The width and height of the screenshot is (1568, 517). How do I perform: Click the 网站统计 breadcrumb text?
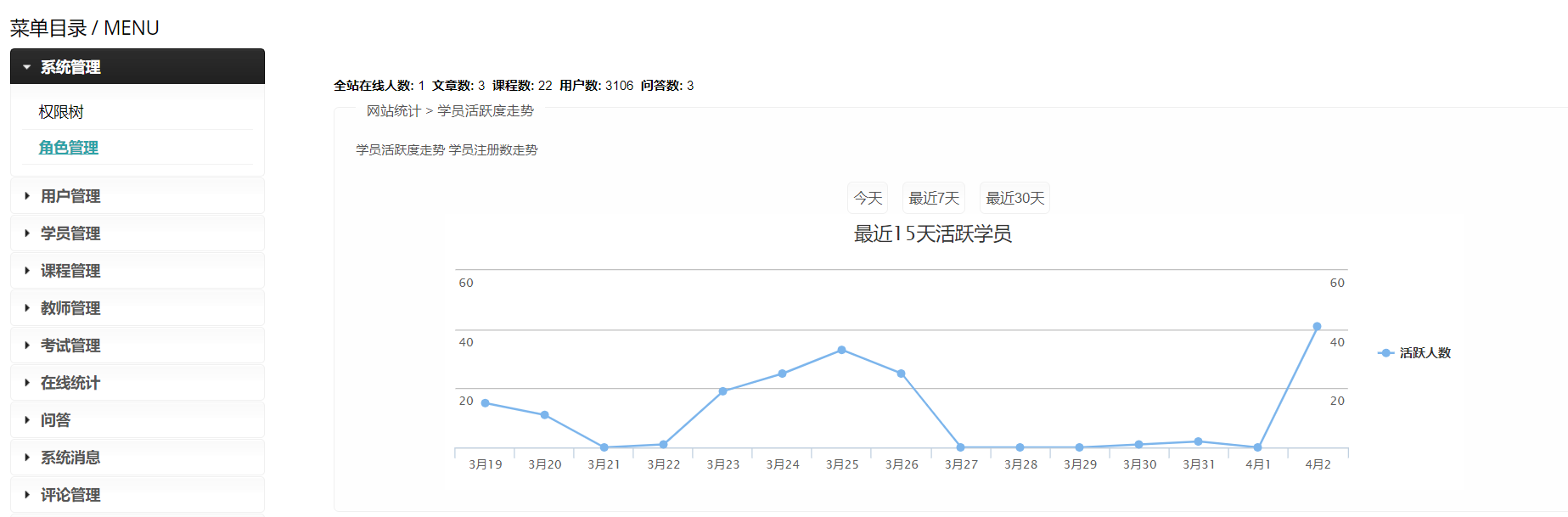[394, 111]
